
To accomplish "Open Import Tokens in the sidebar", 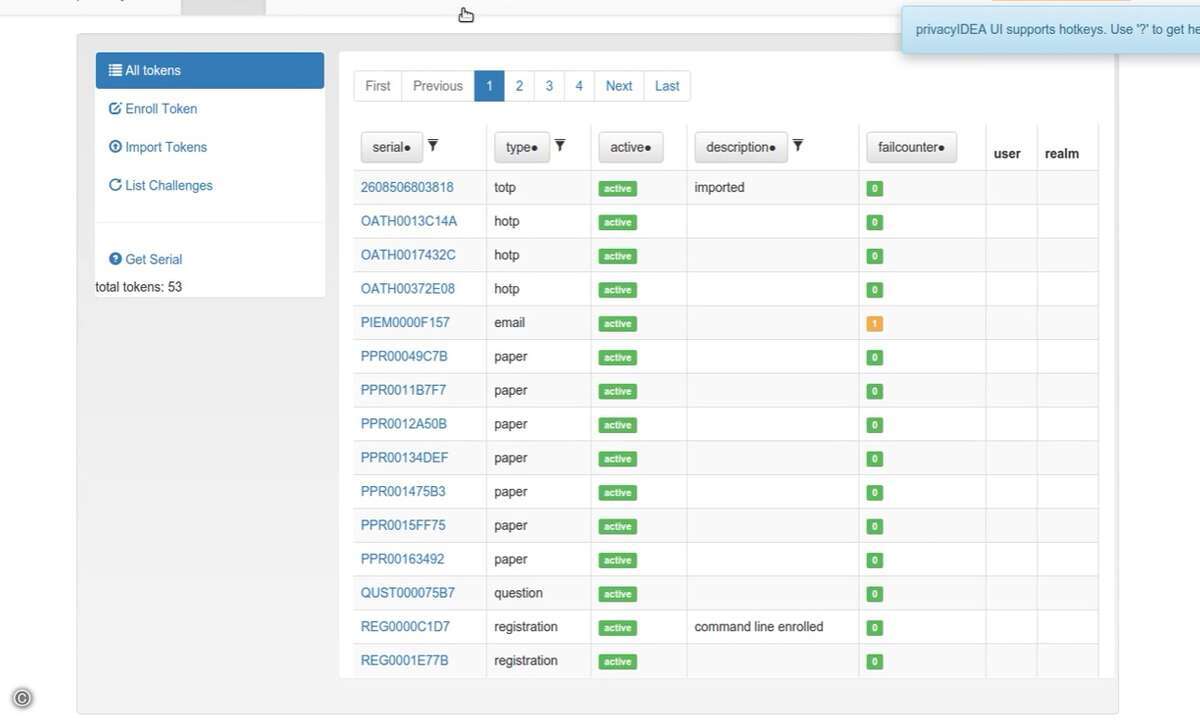I will click(x=158, y=146).
